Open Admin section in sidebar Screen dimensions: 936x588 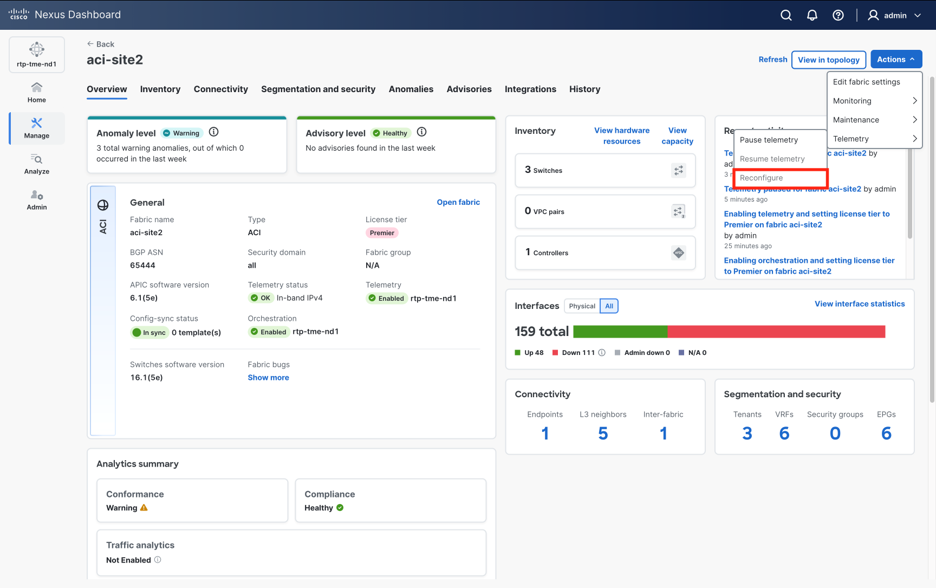point(36,200)
